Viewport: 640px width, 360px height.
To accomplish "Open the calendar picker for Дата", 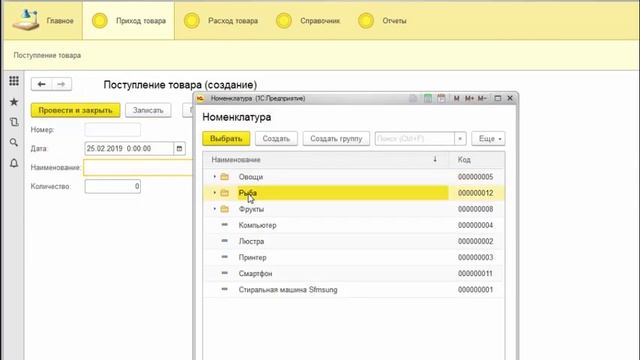I will (x=179, y=149).
